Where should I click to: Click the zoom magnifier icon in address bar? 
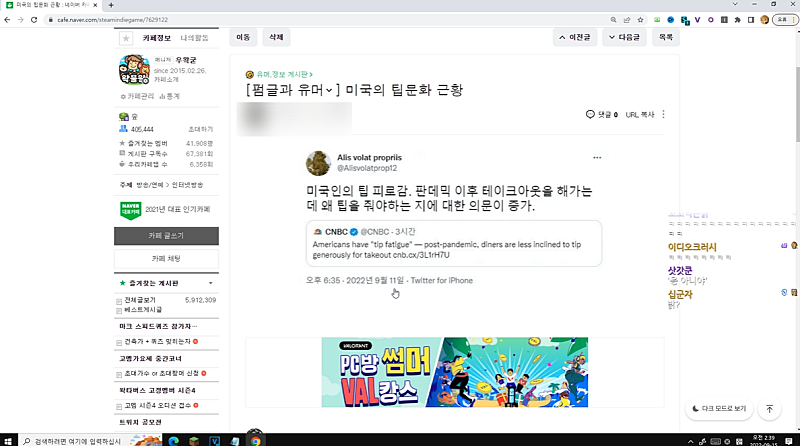click(613, 19)
